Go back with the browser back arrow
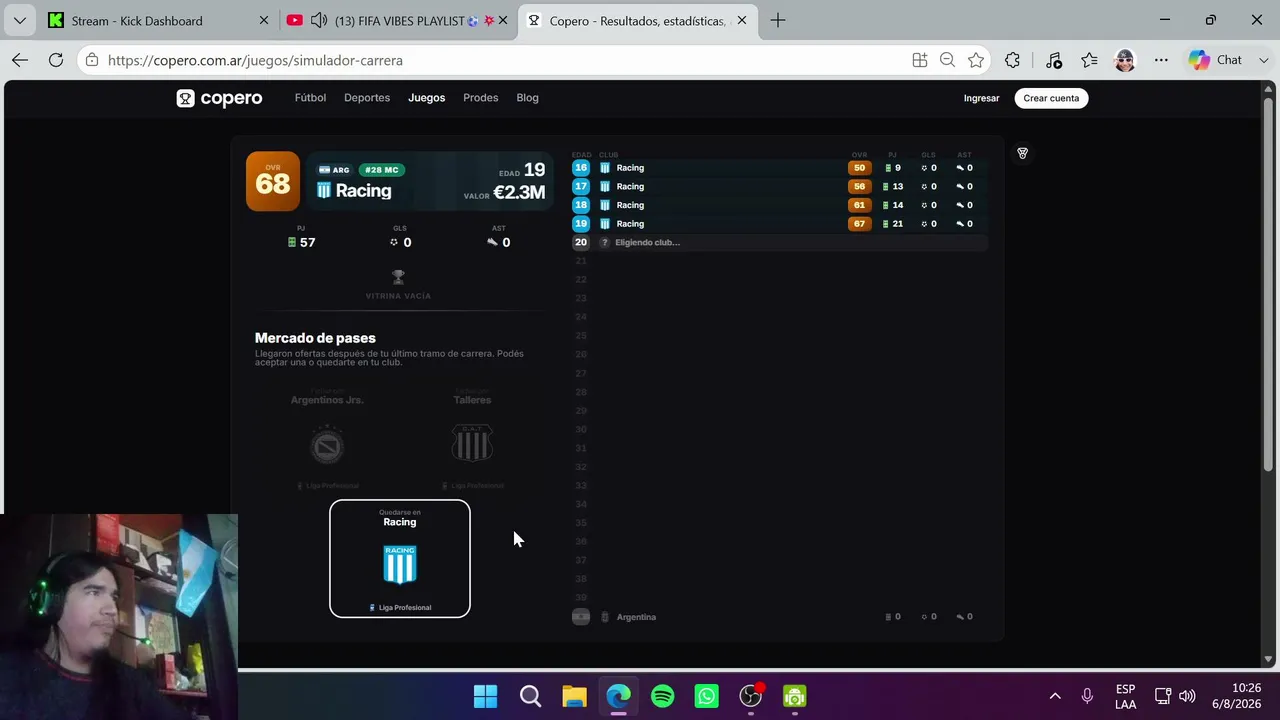Image resolution: width=1280 pixels, height=720 pixels. 20,60
